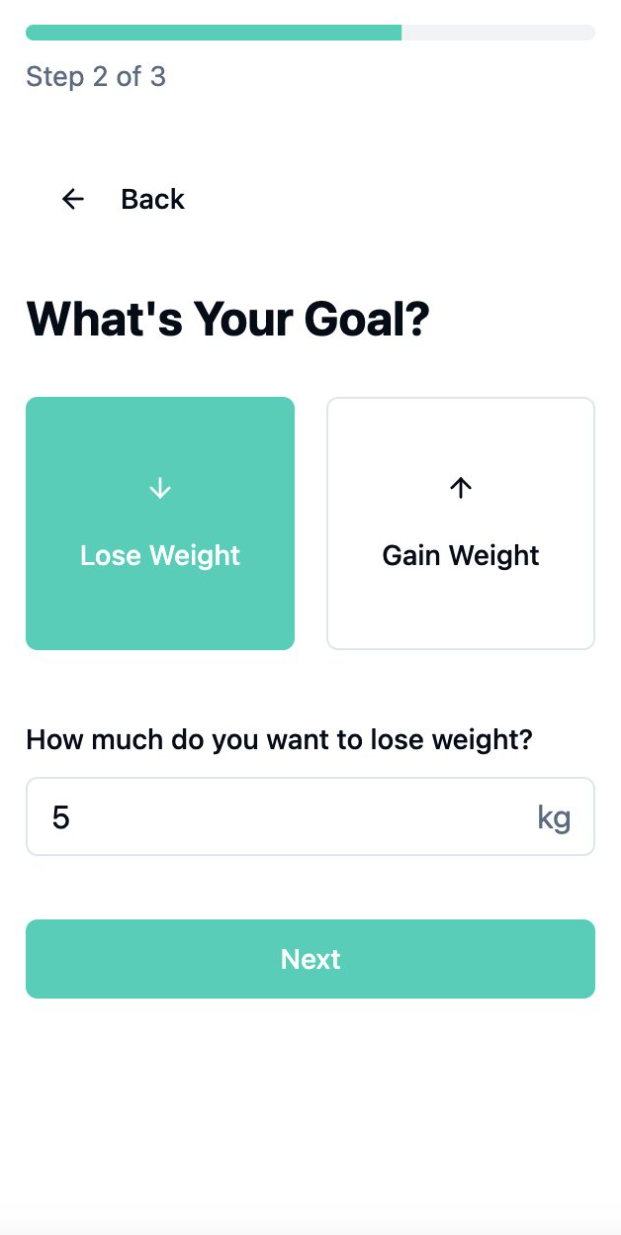
Task: Click the unfilled portion of the progress bar
Action: (x=500, y=32)
